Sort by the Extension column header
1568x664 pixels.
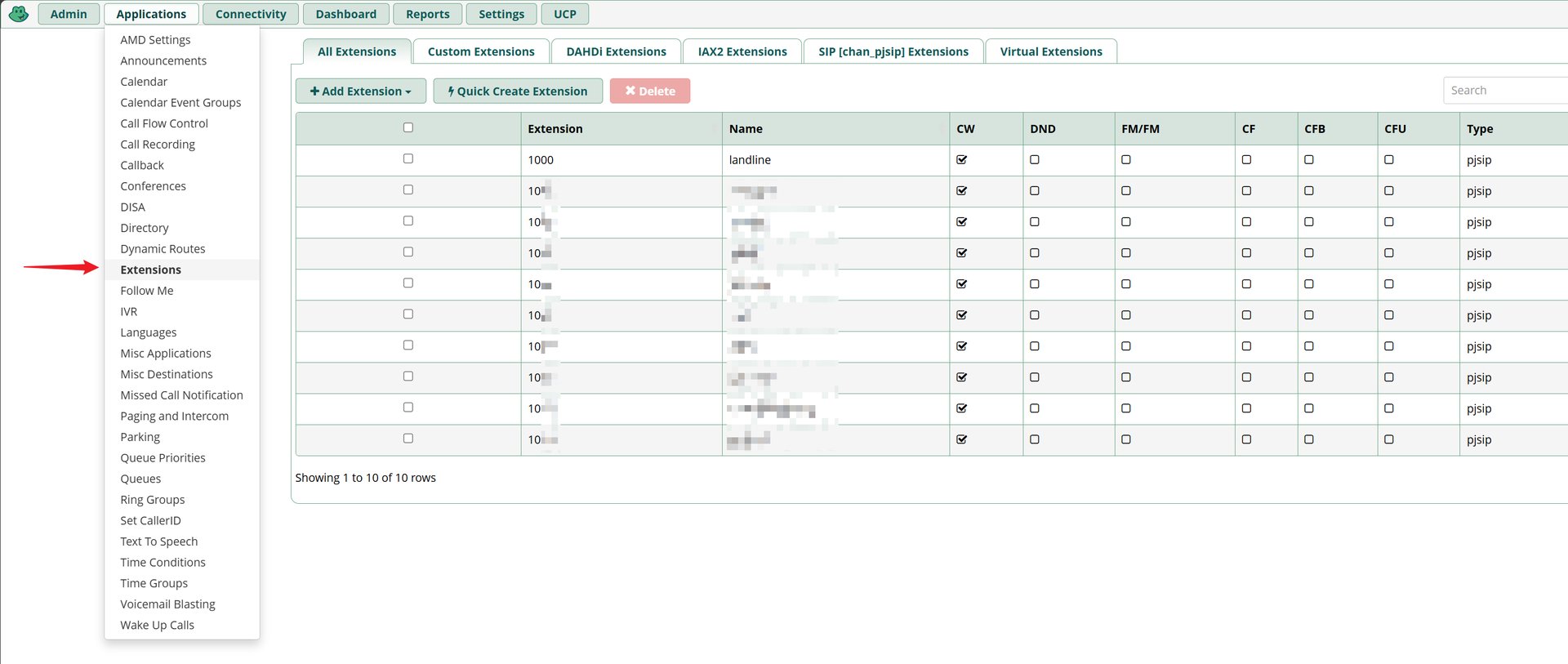click(x=621, y=129)
